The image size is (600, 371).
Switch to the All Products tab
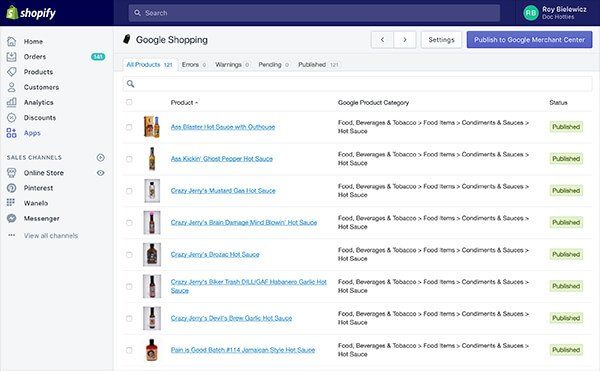pyautogui.click(x=149, y=65)
